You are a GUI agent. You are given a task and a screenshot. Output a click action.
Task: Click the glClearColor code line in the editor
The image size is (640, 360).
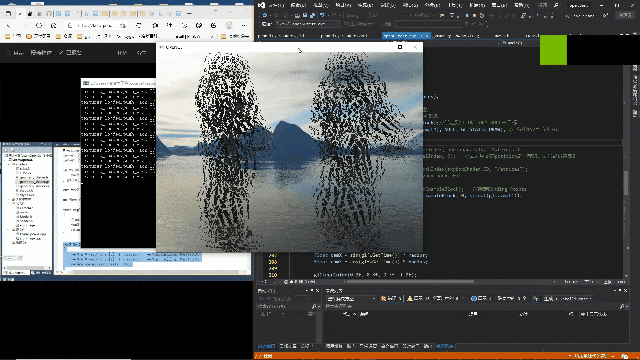click(365, 275)
